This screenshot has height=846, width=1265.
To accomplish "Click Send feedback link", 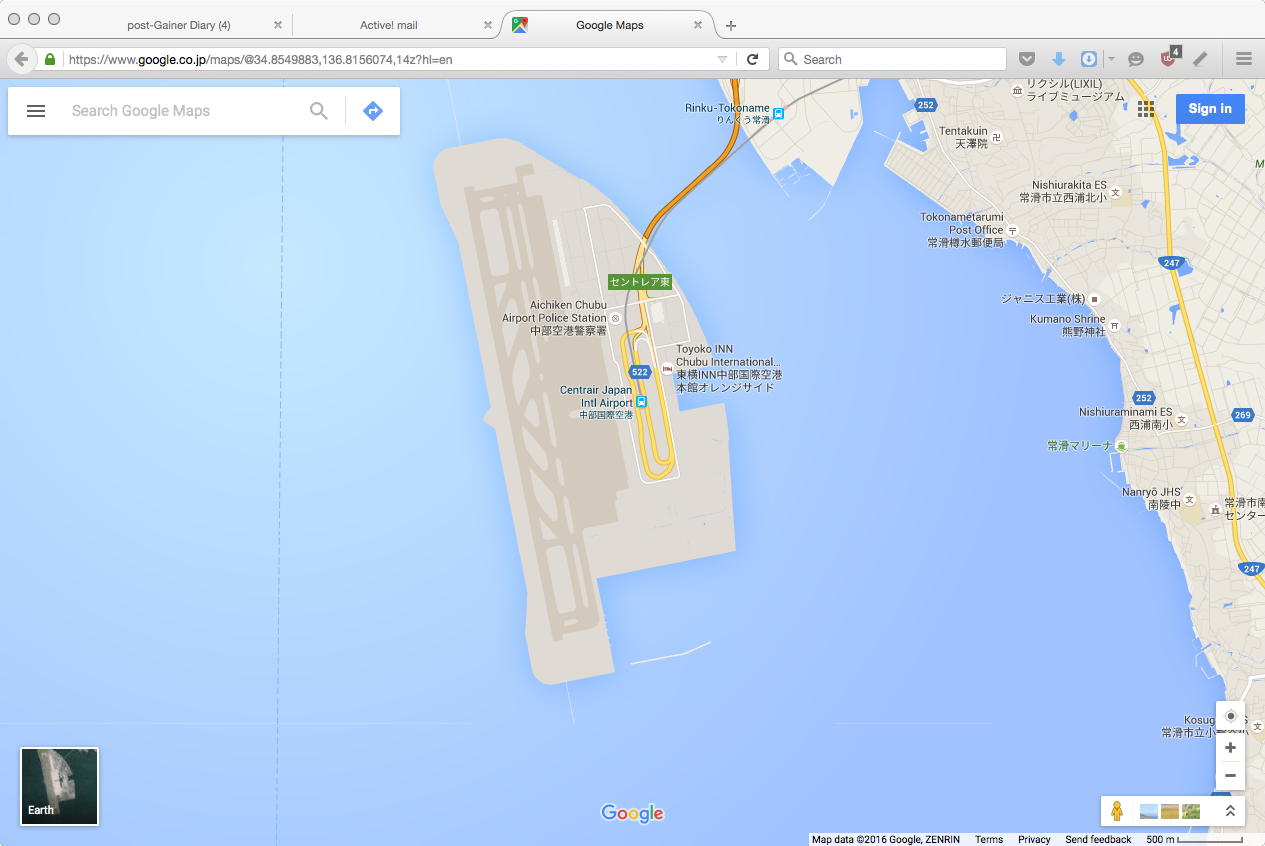I will click(1098, 839).
